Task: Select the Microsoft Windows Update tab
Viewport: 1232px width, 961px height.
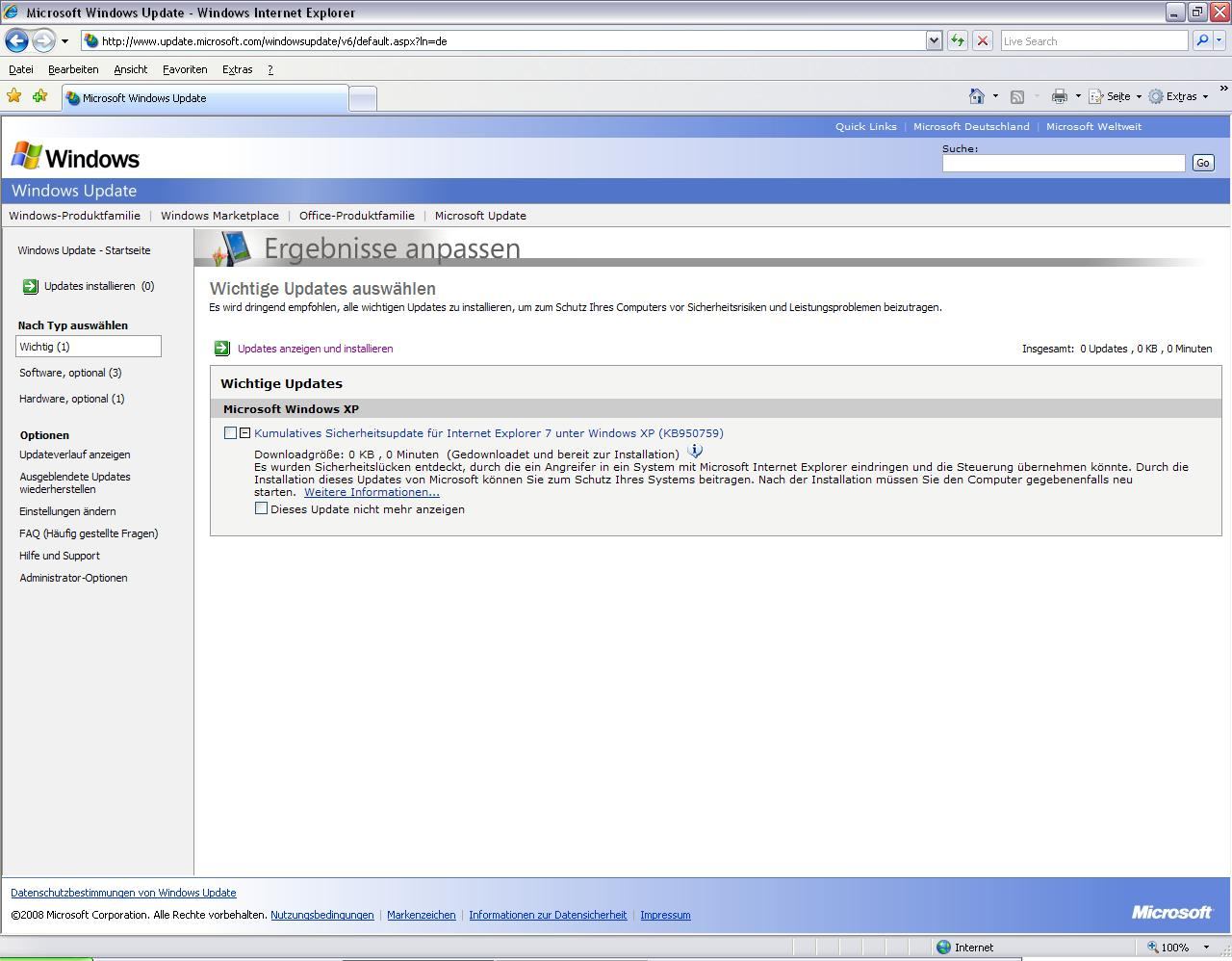Action: click(204, 97)
